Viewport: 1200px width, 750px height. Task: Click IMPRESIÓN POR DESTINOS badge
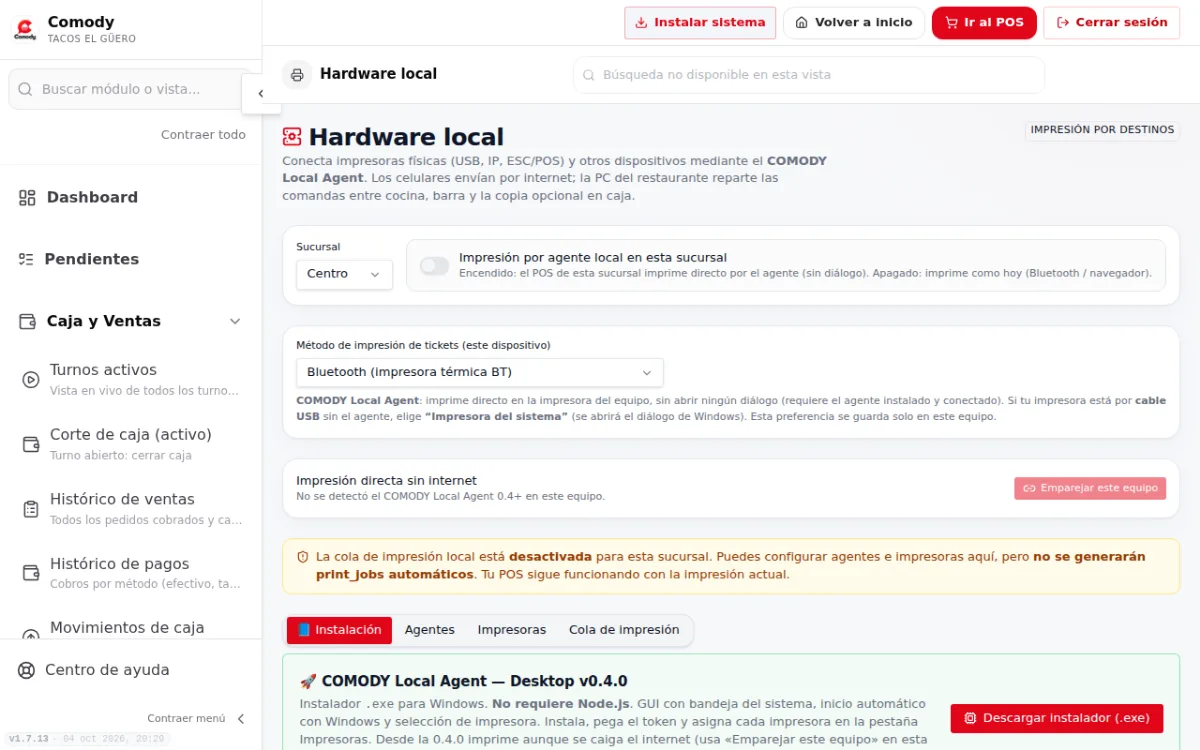1102,130
